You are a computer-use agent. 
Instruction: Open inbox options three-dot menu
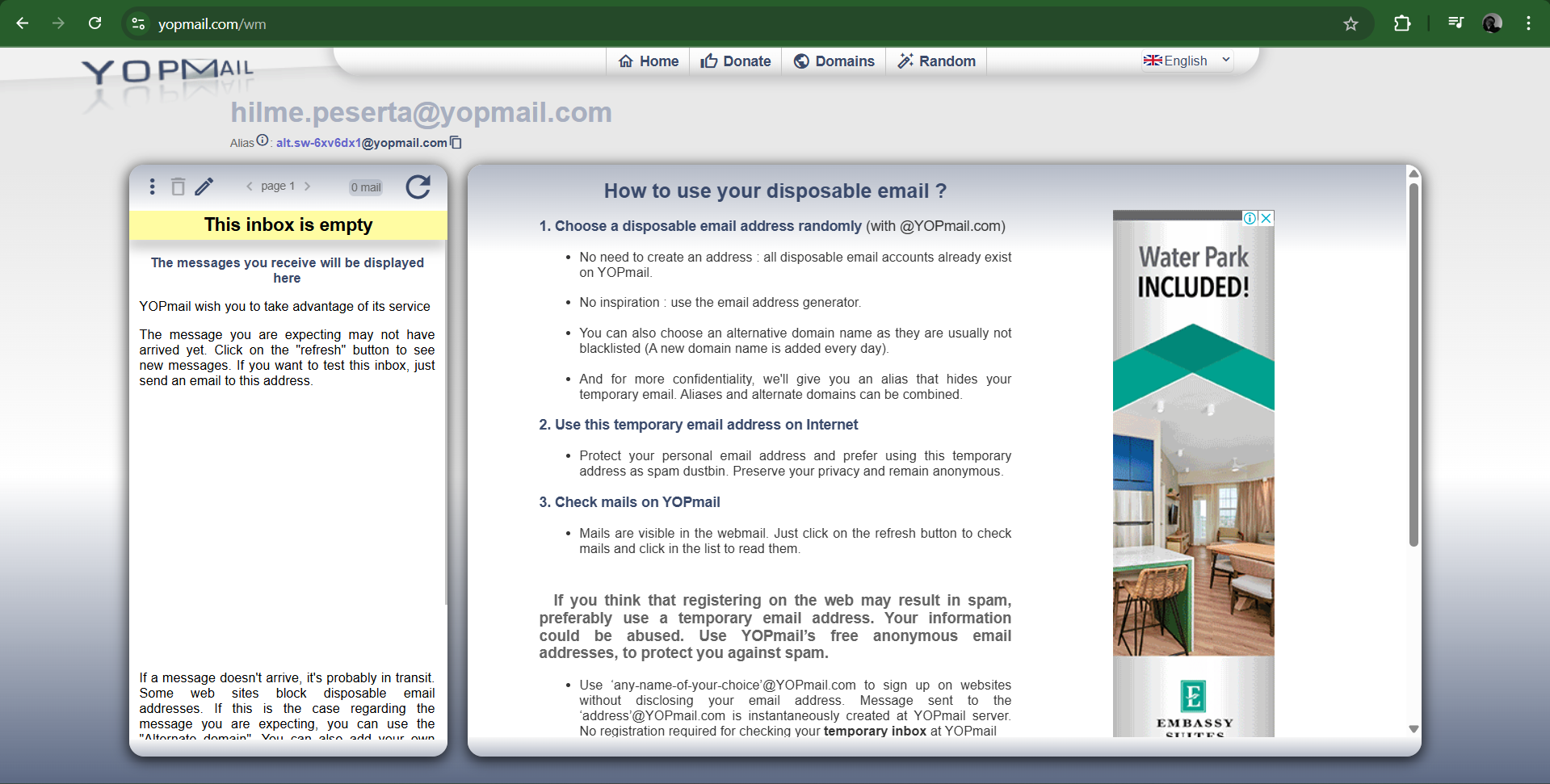(x=152, y=187)
